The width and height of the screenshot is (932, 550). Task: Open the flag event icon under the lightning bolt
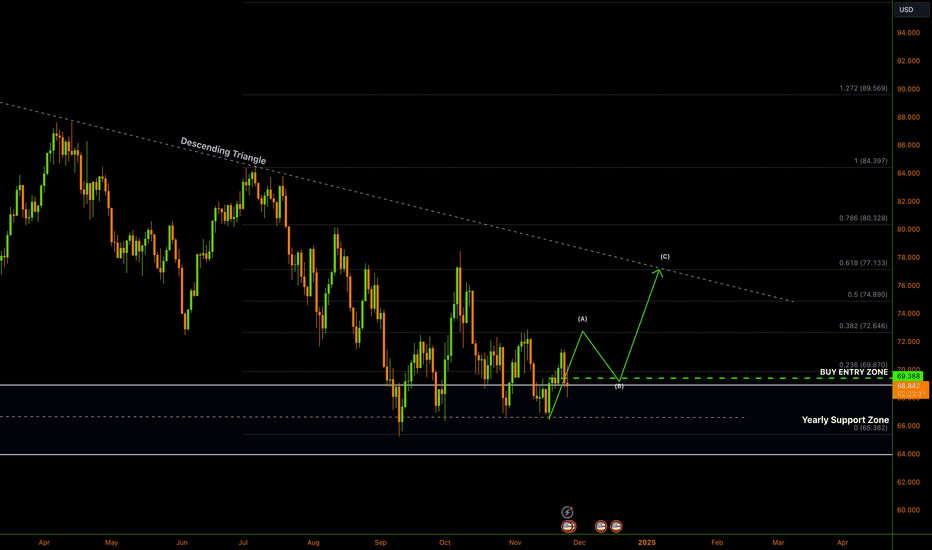(x=569, y=526)
